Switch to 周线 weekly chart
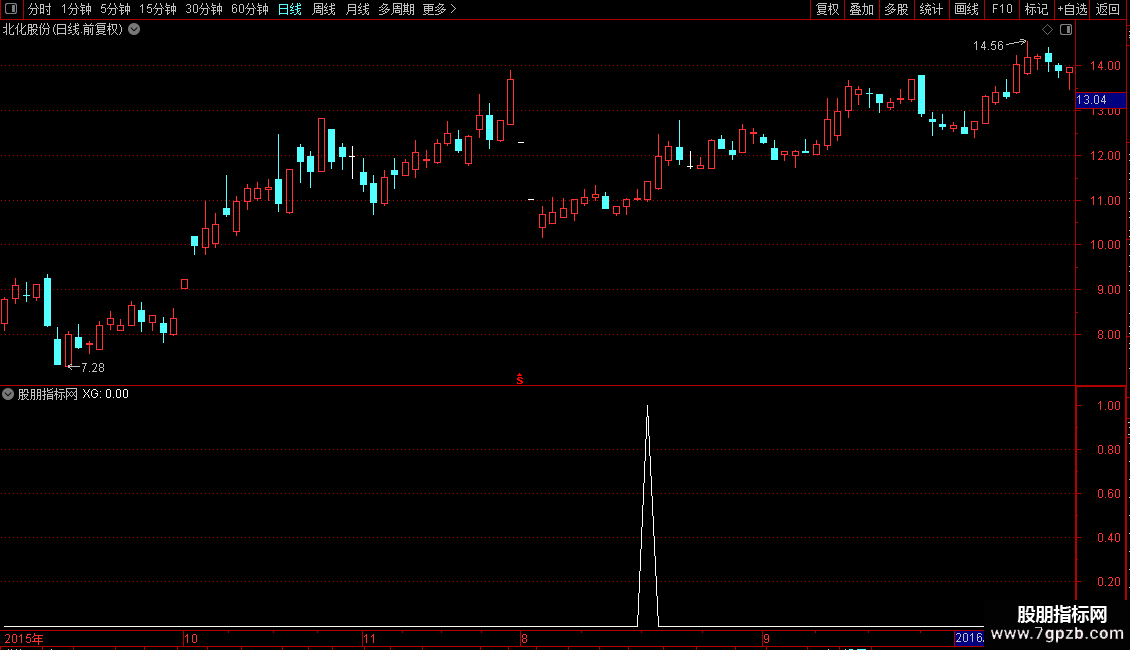The height and width of the screenshot is (650, 1130). coord(324,9)
